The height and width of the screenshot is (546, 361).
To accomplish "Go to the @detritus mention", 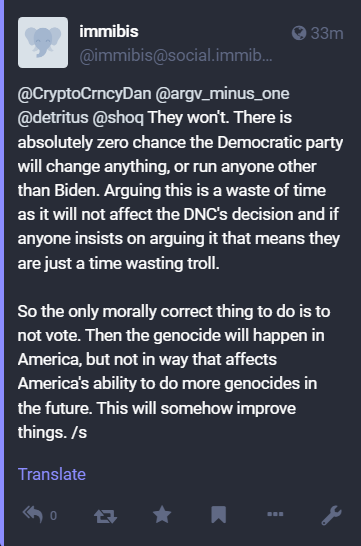I will (x=53, y=118).
